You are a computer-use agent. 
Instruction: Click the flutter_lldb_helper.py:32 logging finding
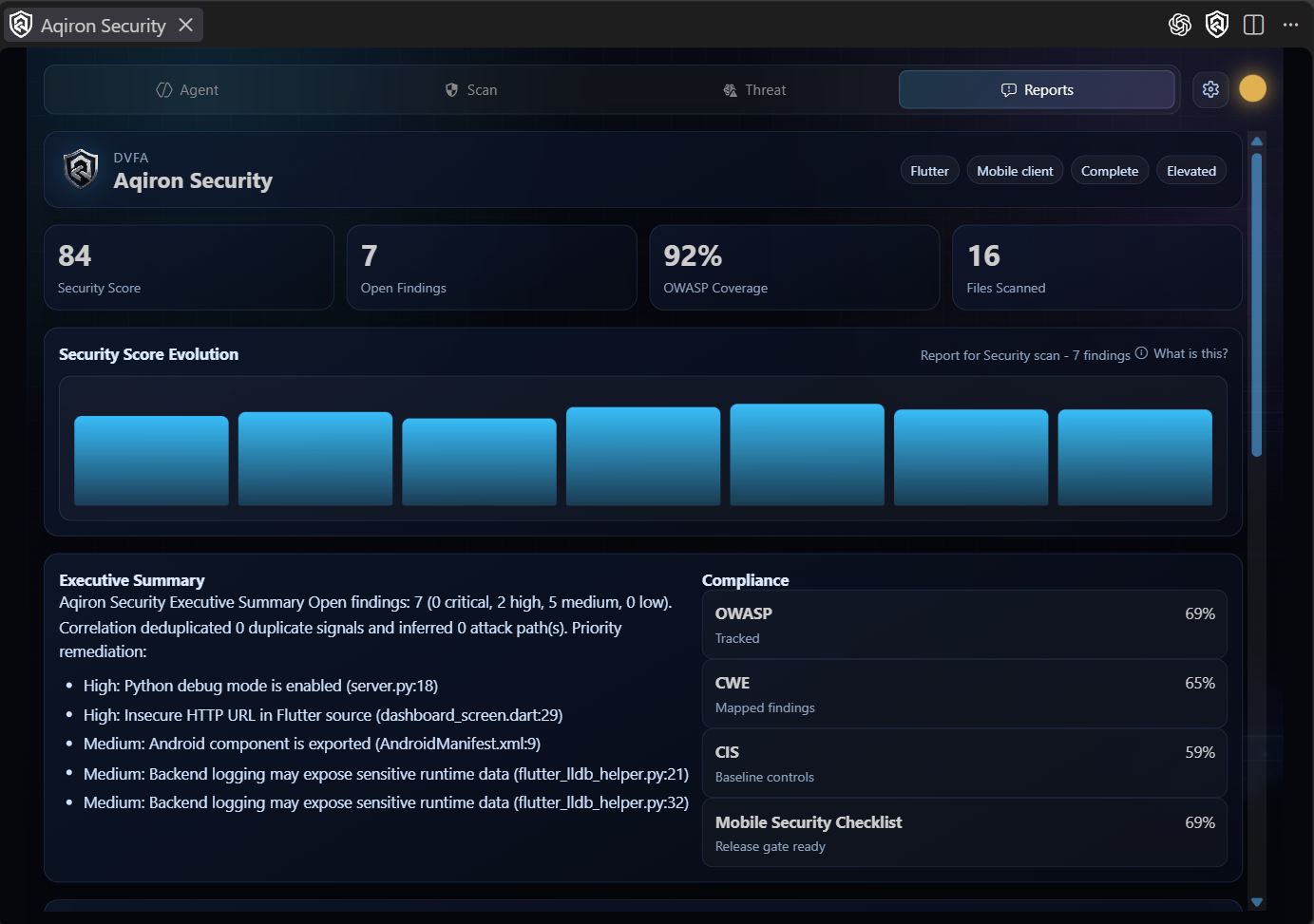point(386,802)
